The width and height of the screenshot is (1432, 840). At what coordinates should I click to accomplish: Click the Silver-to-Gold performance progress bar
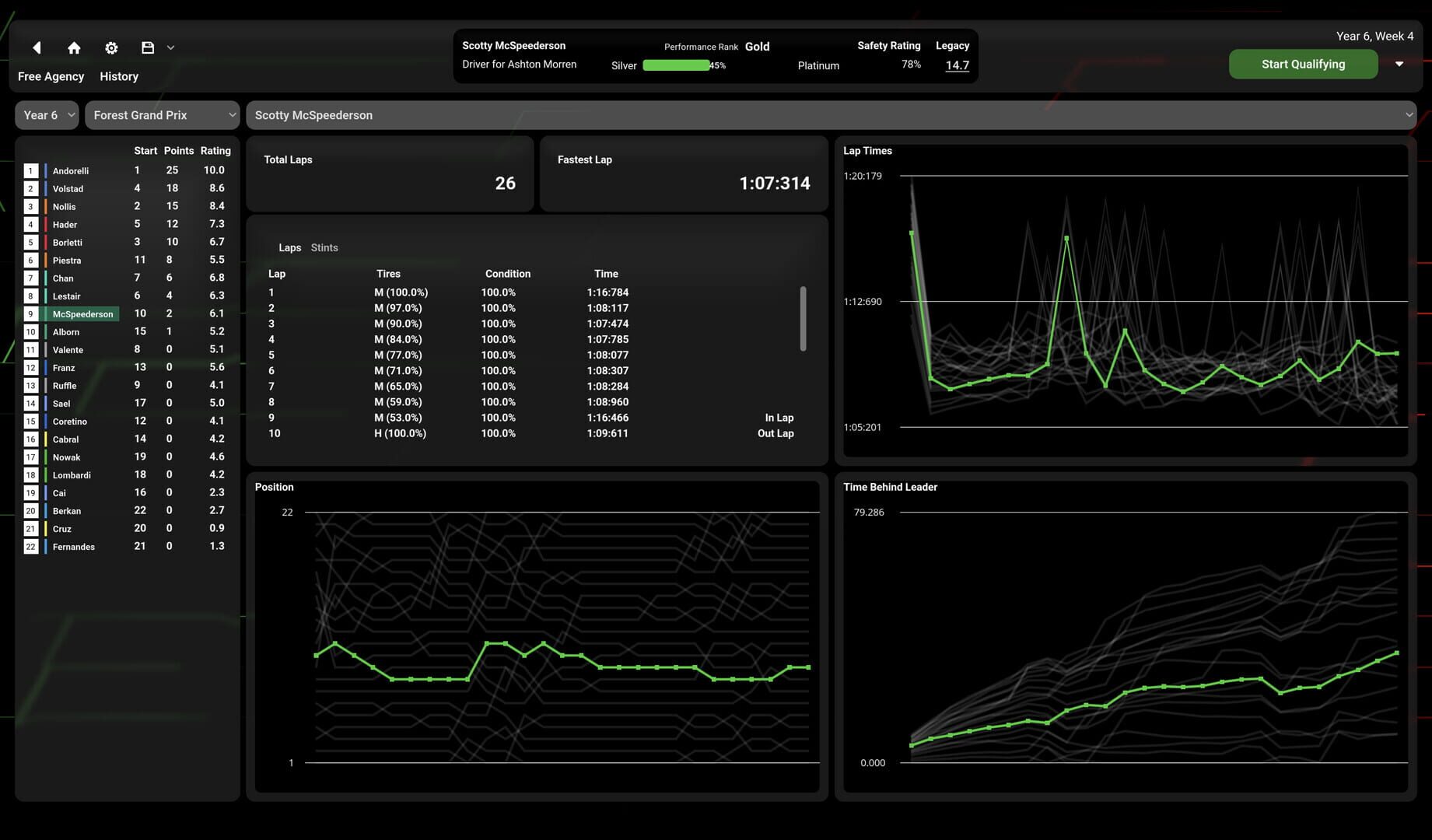click(x=676, y=65)
